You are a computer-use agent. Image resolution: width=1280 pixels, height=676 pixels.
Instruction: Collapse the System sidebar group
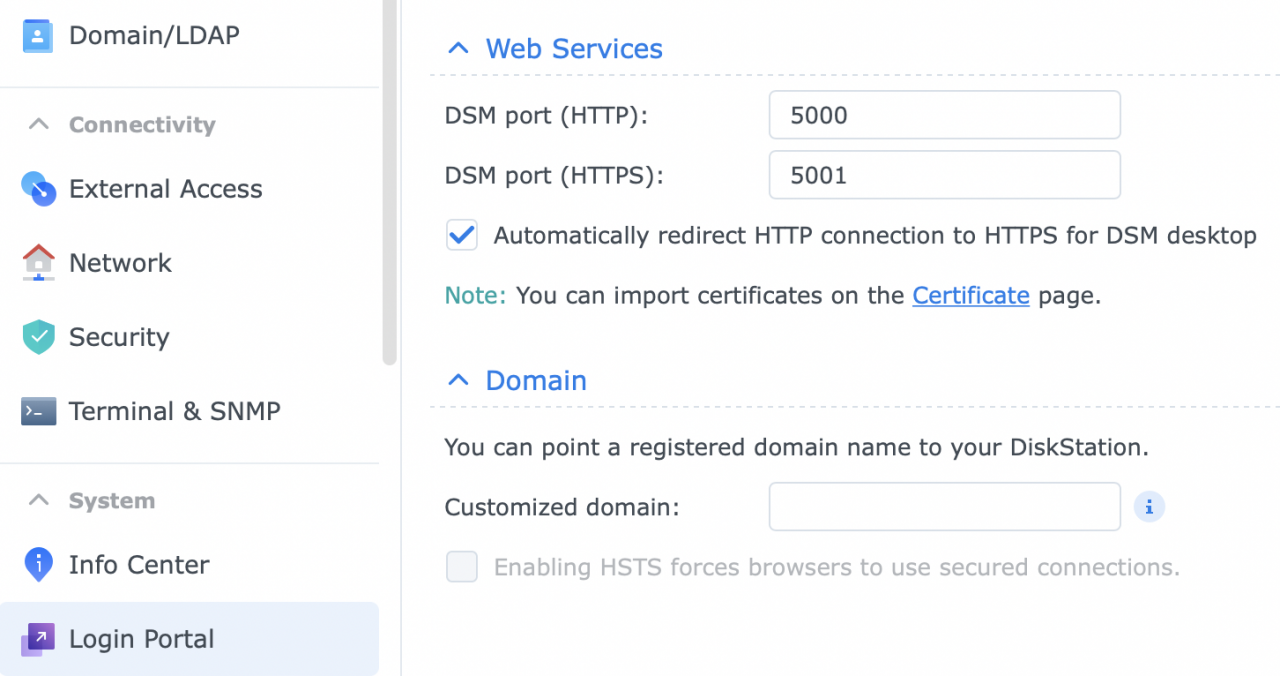point(39,501)
